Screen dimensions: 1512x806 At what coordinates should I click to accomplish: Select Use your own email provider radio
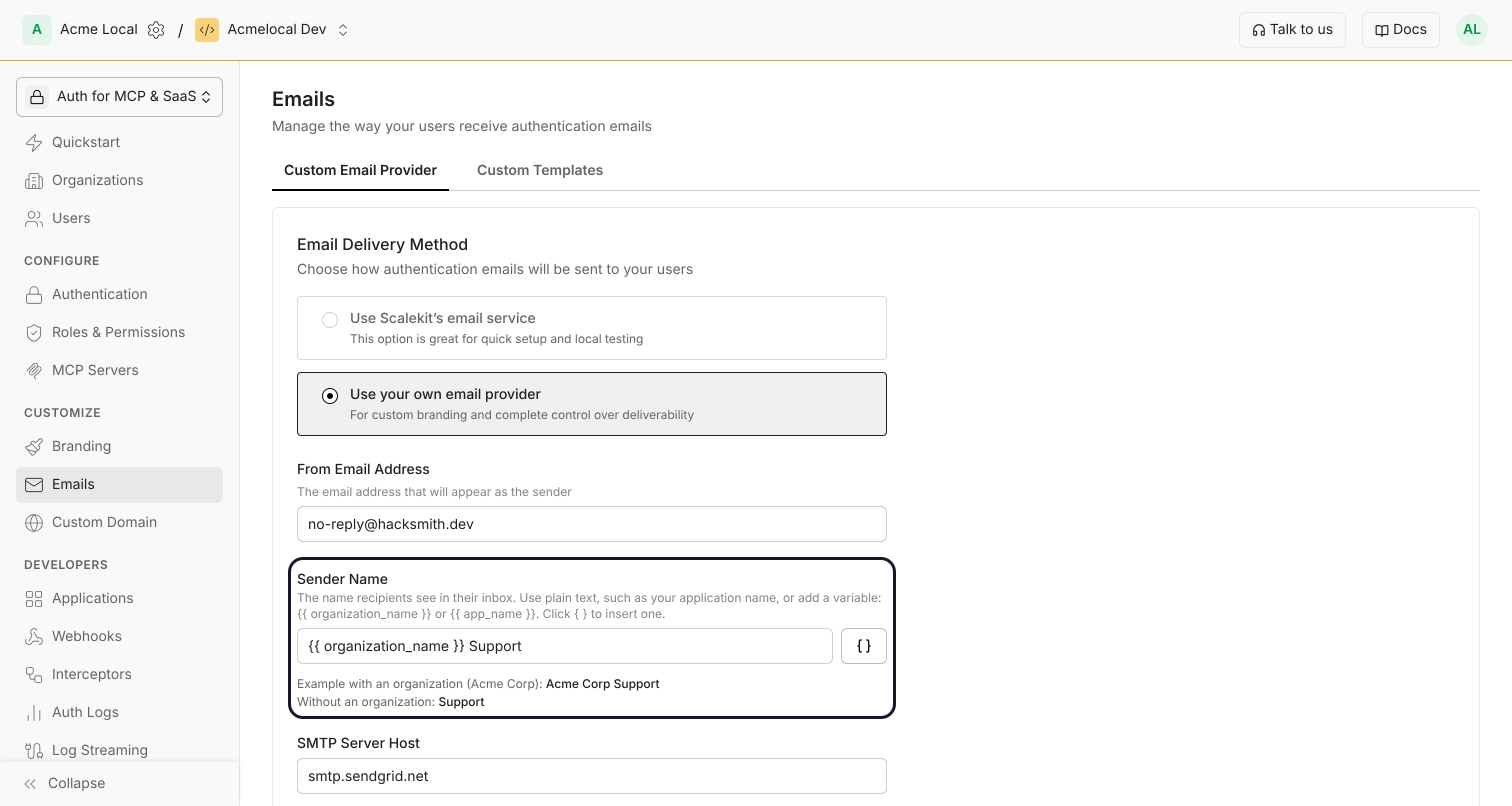point(330,395)
